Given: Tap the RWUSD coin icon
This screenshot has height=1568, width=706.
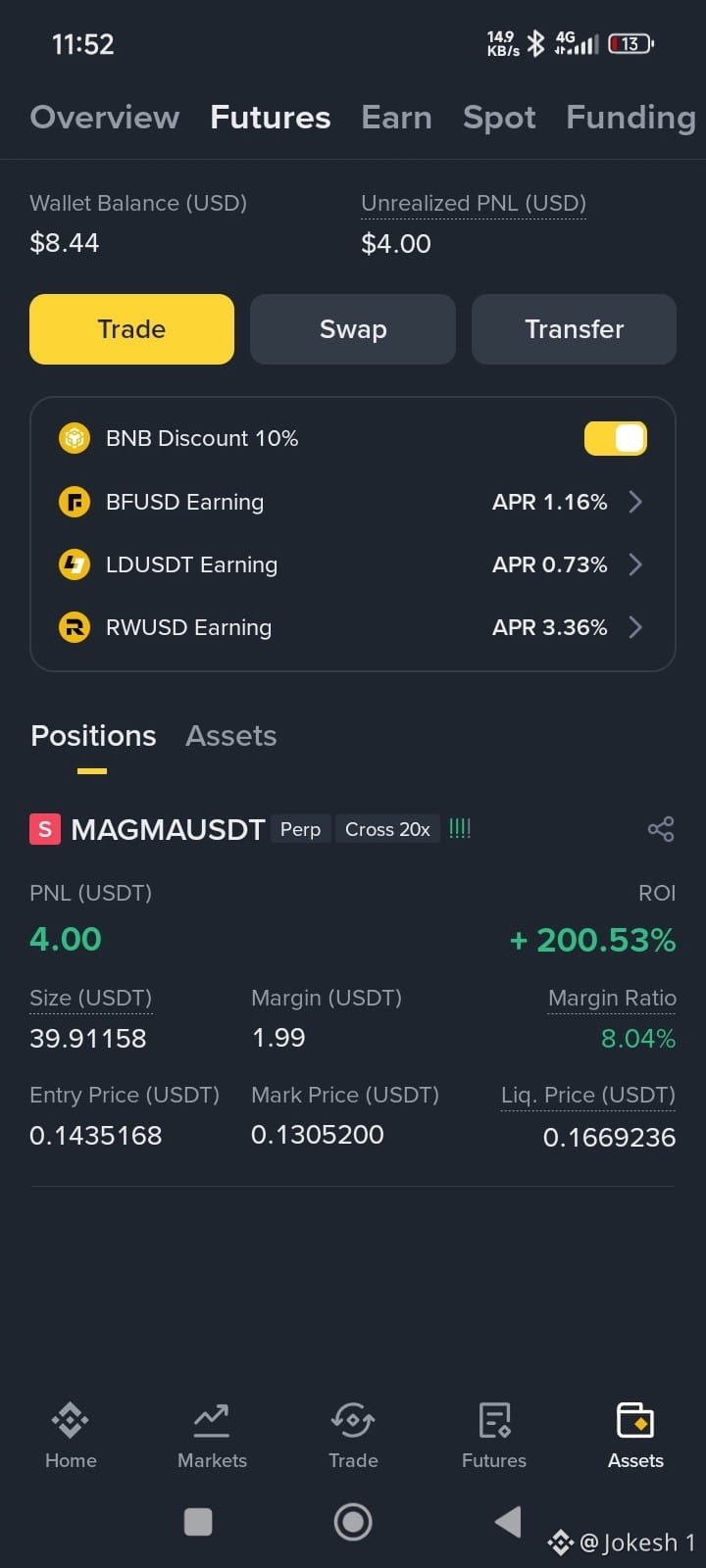Looking at the screenshot, I should click(75, 627).
